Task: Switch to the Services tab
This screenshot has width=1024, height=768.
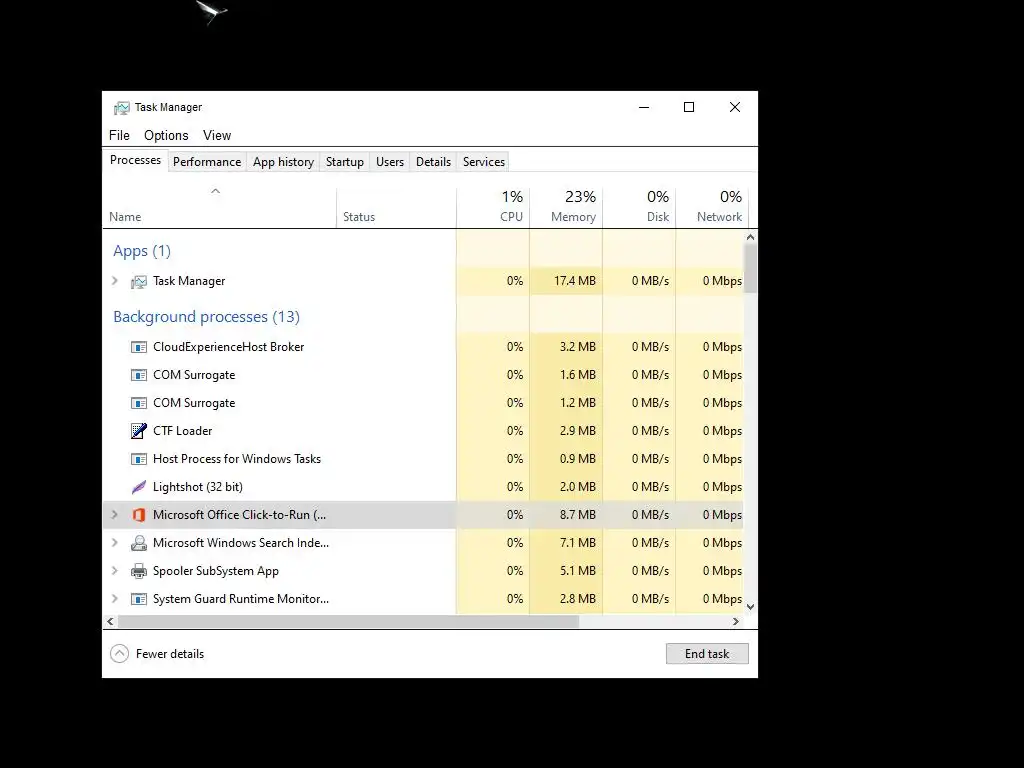Action: tap(484, 162)
